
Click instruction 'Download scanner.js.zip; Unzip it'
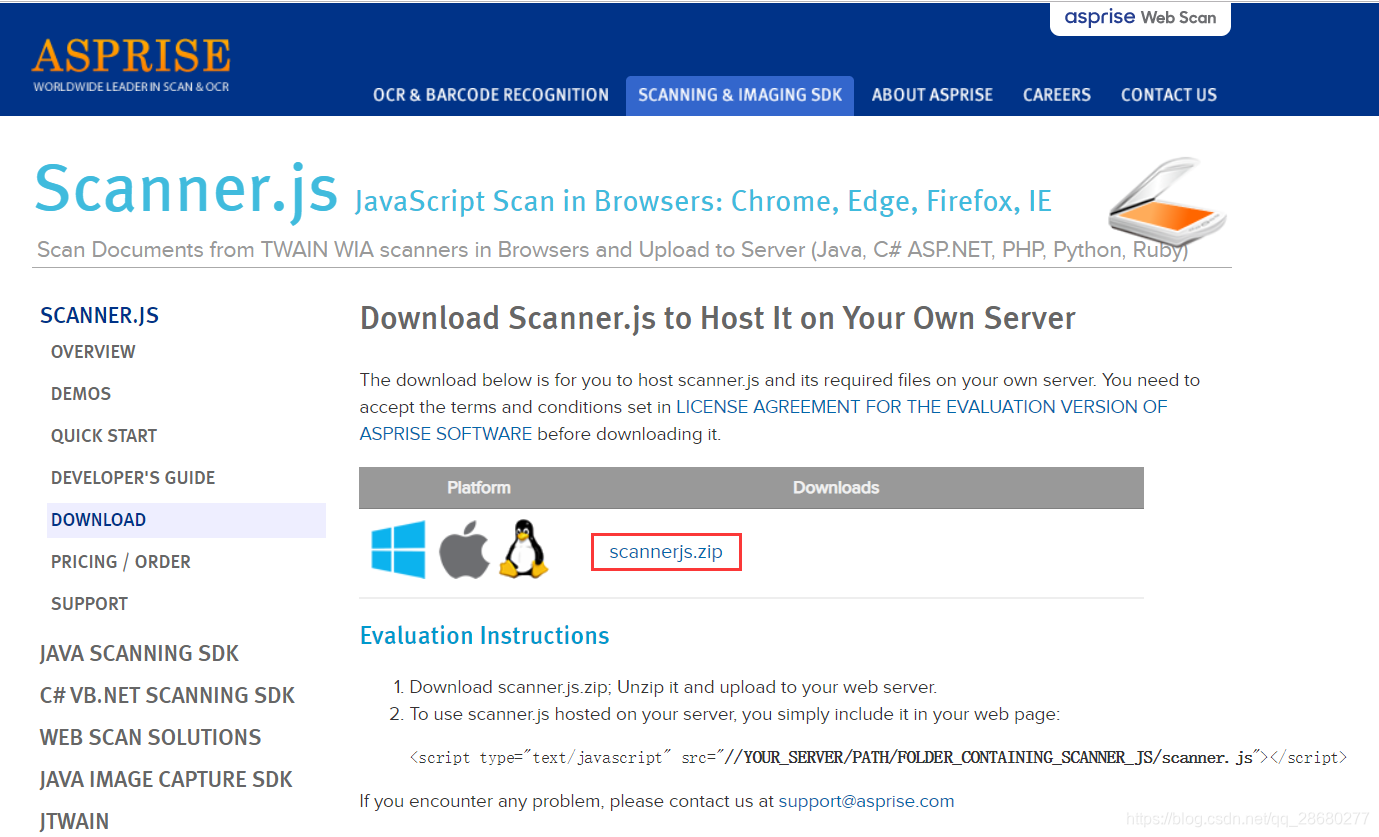tap(673, 687)
